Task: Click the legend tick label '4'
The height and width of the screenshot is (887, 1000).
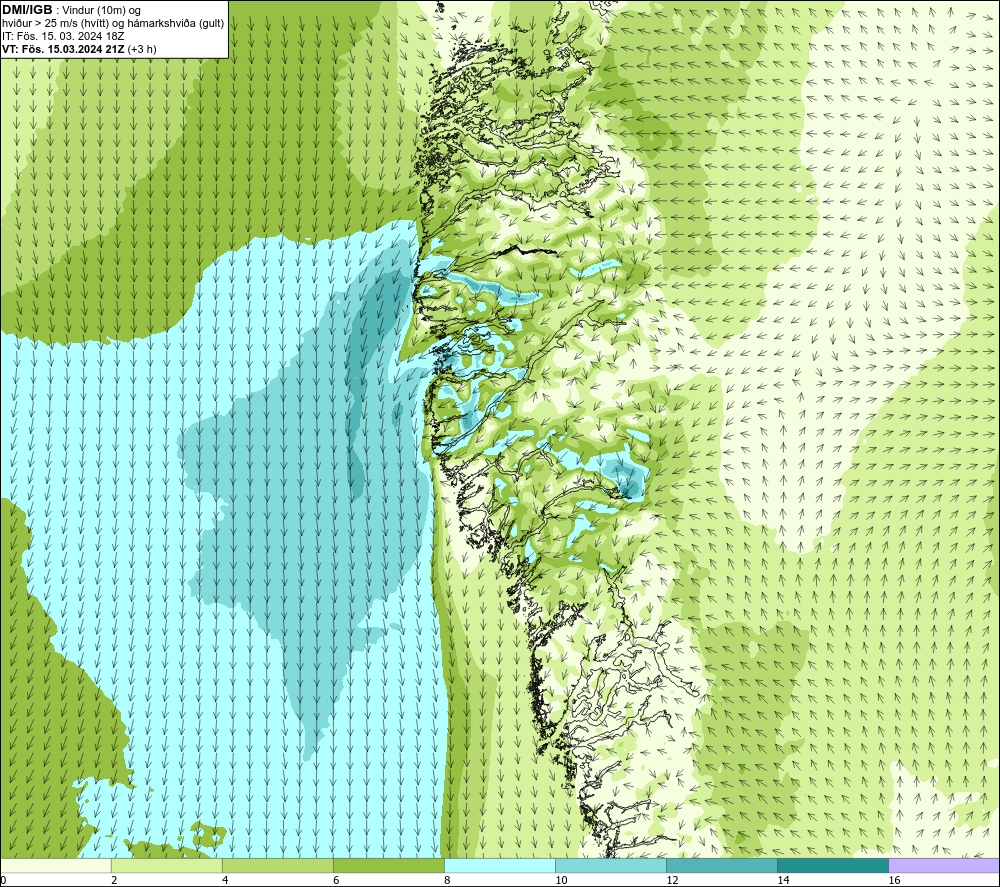Action: [x=225, y=880]
